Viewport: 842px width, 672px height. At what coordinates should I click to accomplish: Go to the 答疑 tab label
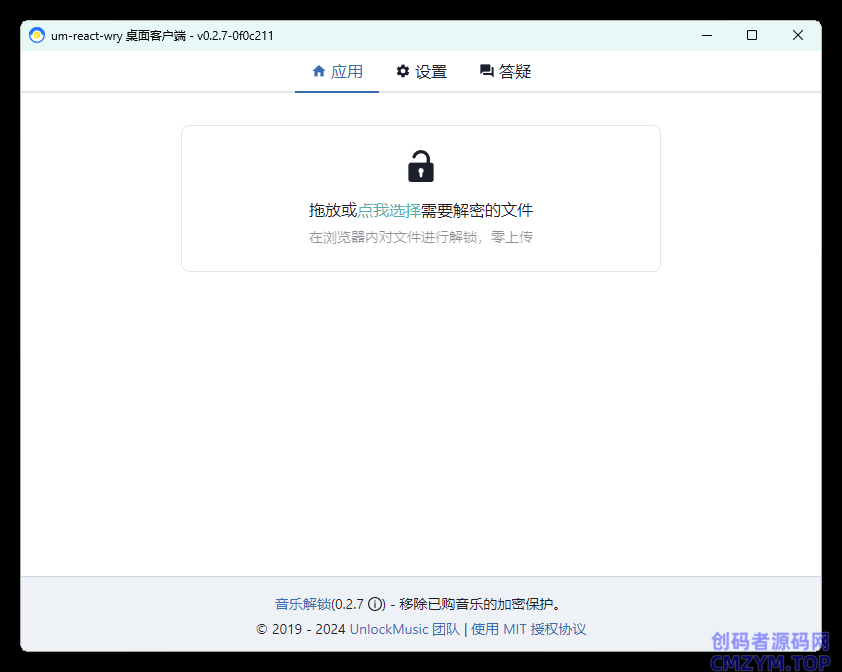click(515, 72)
